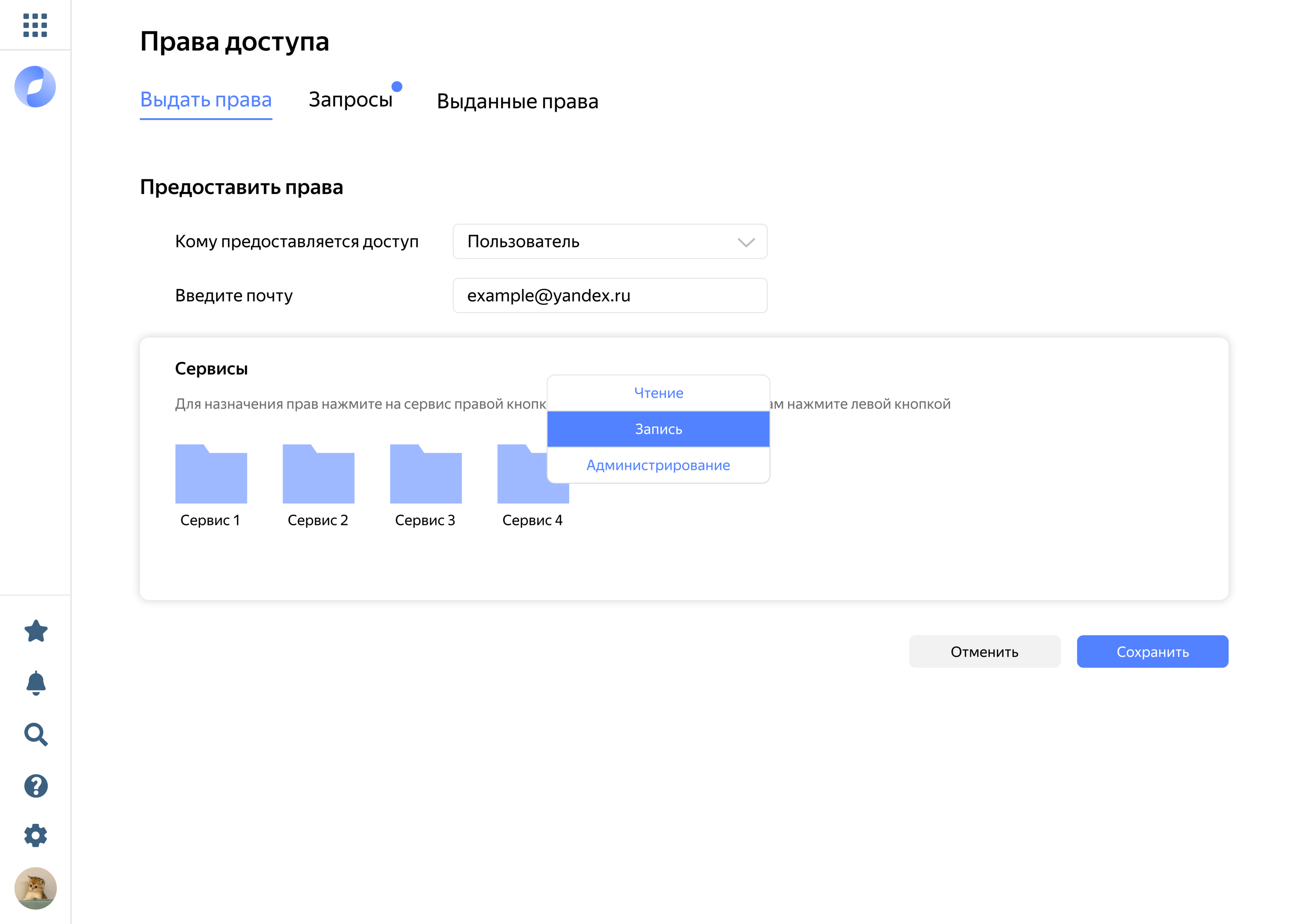This screenshot has width=1299, height=924.
Task: Choose Администрирование permission option
Action: (x=658, y=465)
